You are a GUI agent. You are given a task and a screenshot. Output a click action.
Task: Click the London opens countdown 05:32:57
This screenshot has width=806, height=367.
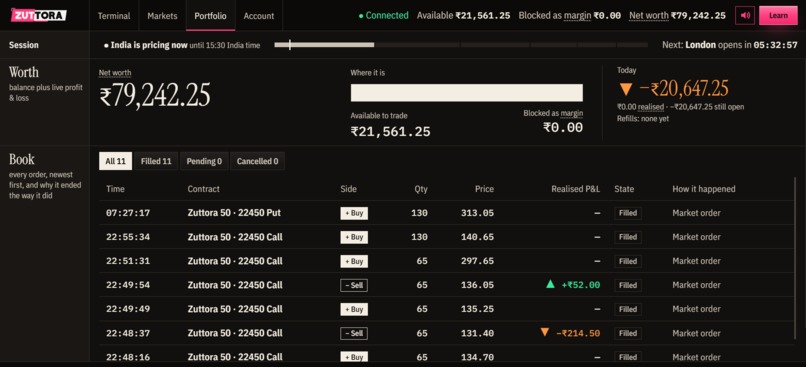click(776, 45)
